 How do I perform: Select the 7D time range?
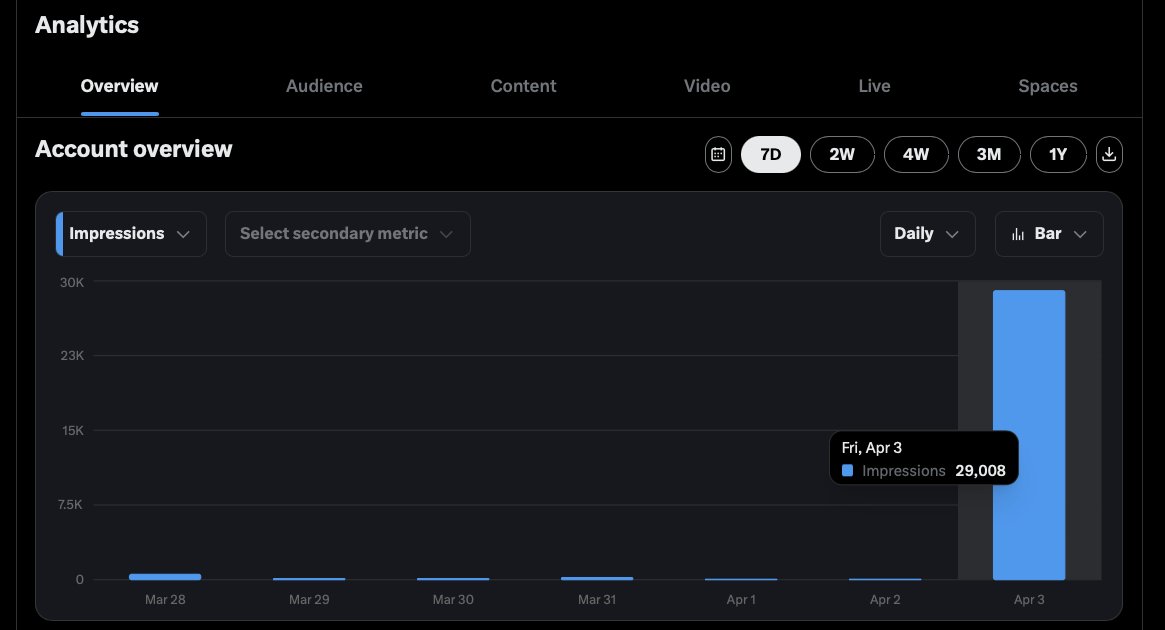point(770,155)
